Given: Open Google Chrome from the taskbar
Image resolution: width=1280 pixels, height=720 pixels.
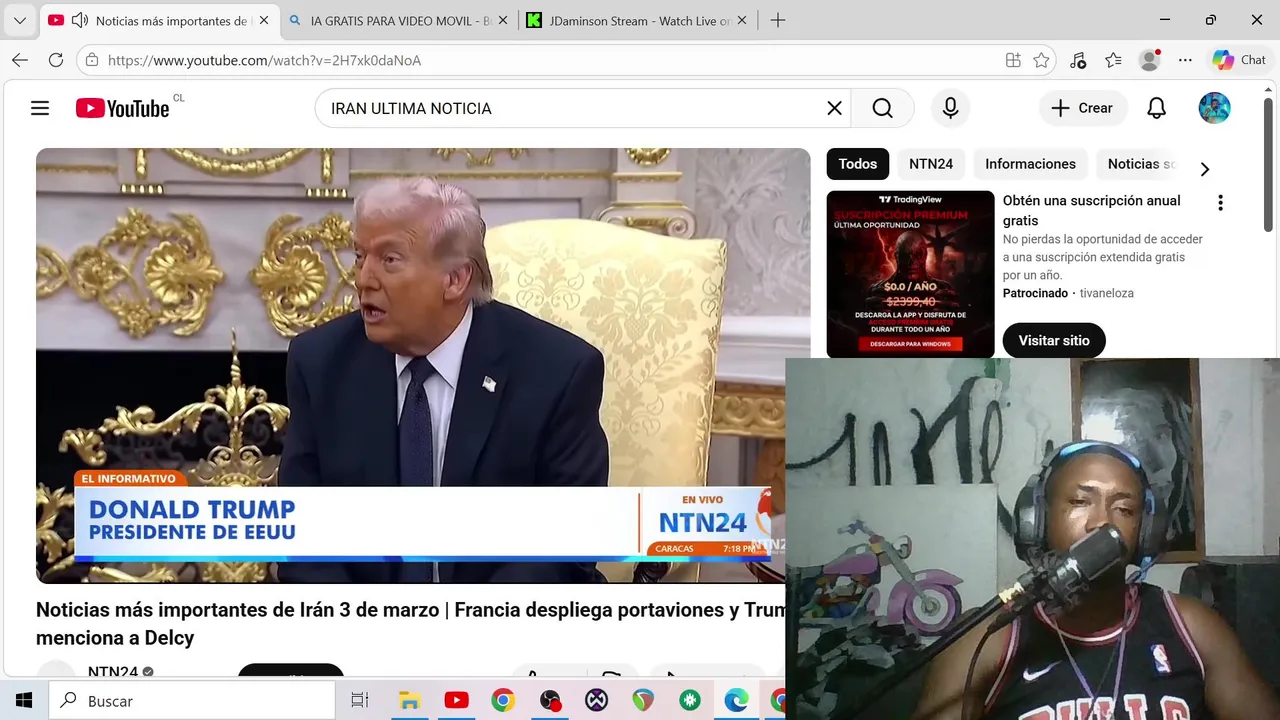Looking at the screenshot, I should pyautogui.click(x=502, y=701).
